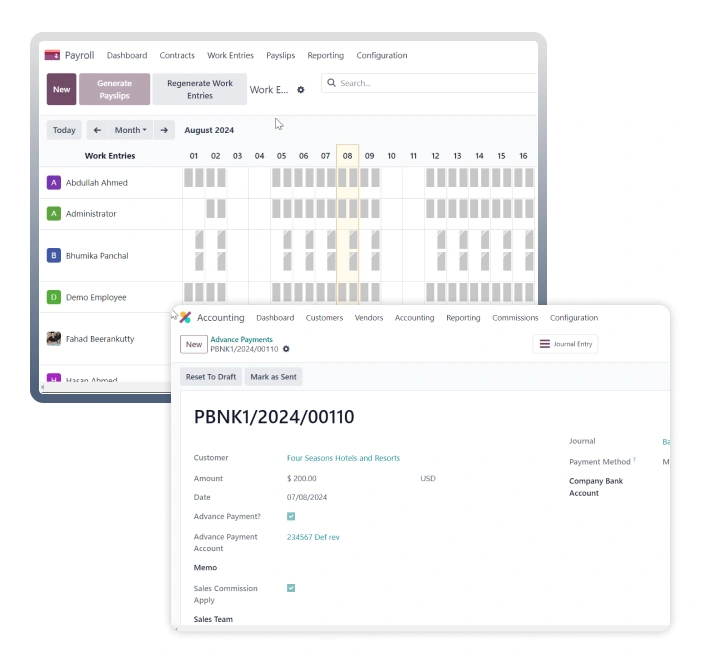
Task: Open Payroll Dashboard menu
Action: pyautogui.click(x=127, y=55)
